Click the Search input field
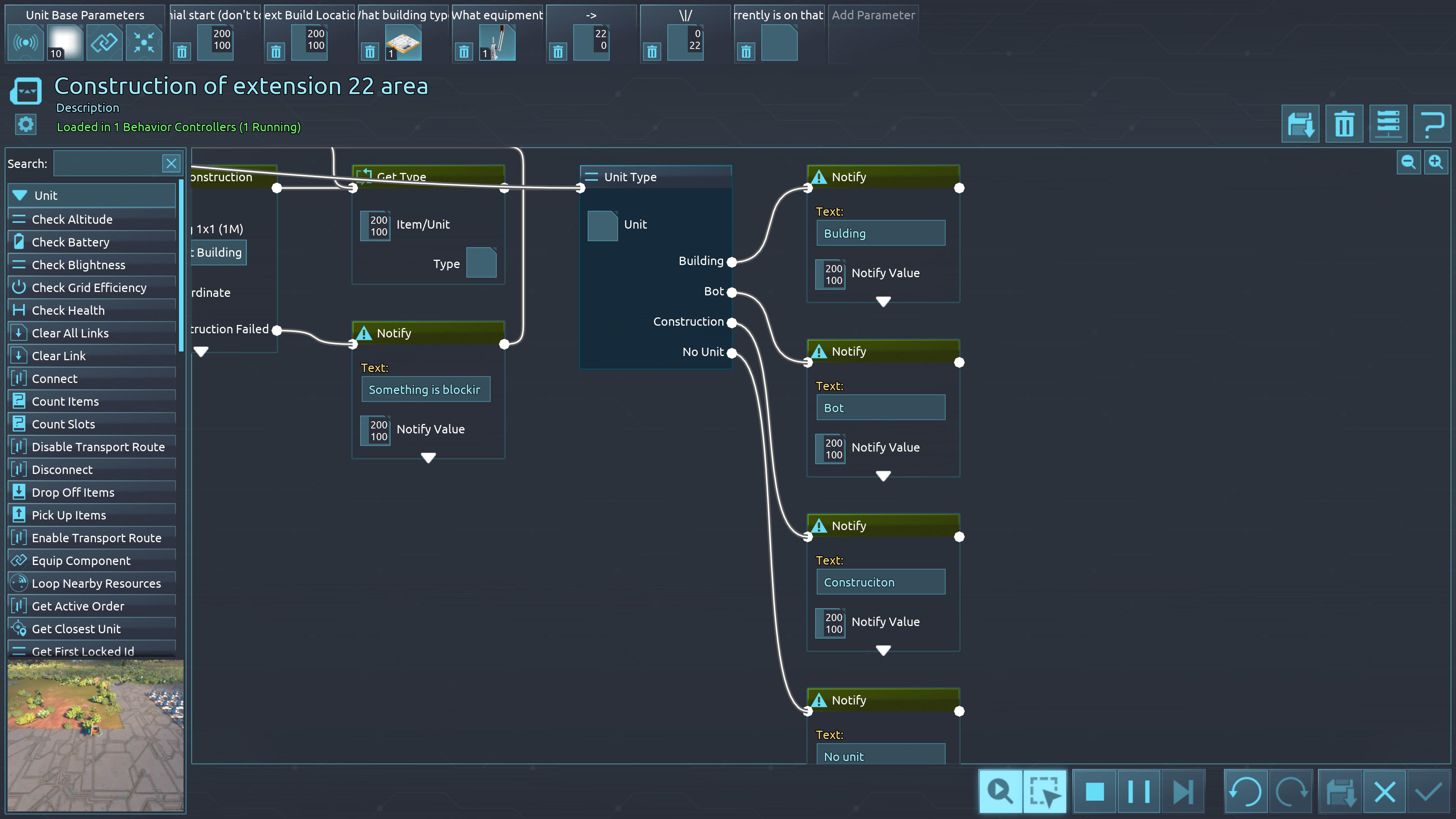Screen dimensions: 1456x819 pos(107,163)
